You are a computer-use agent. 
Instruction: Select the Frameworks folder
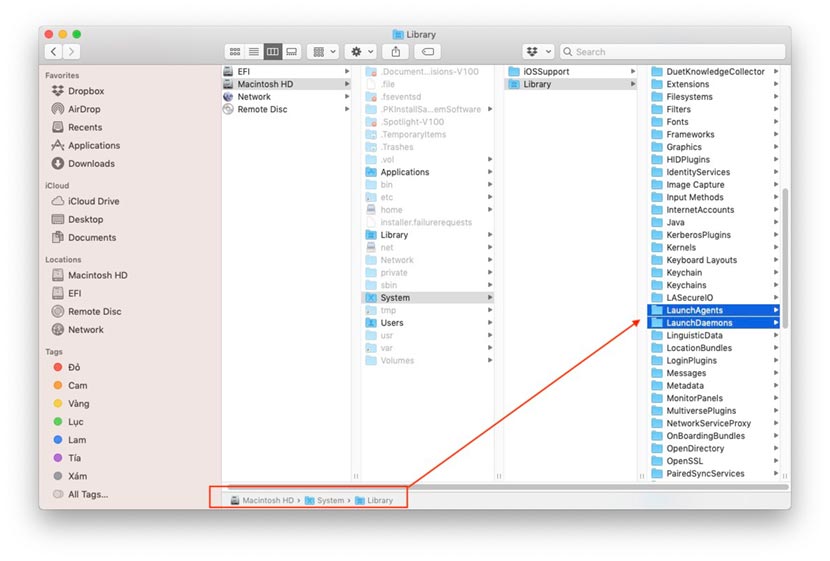coord(714,134)
